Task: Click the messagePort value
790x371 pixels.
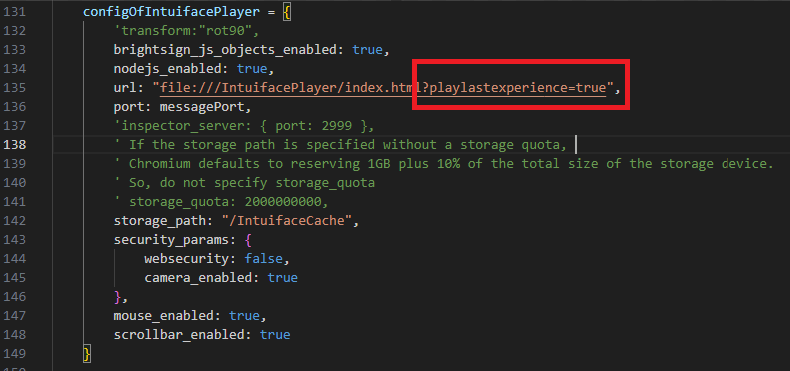Action: tap(202, 107)
